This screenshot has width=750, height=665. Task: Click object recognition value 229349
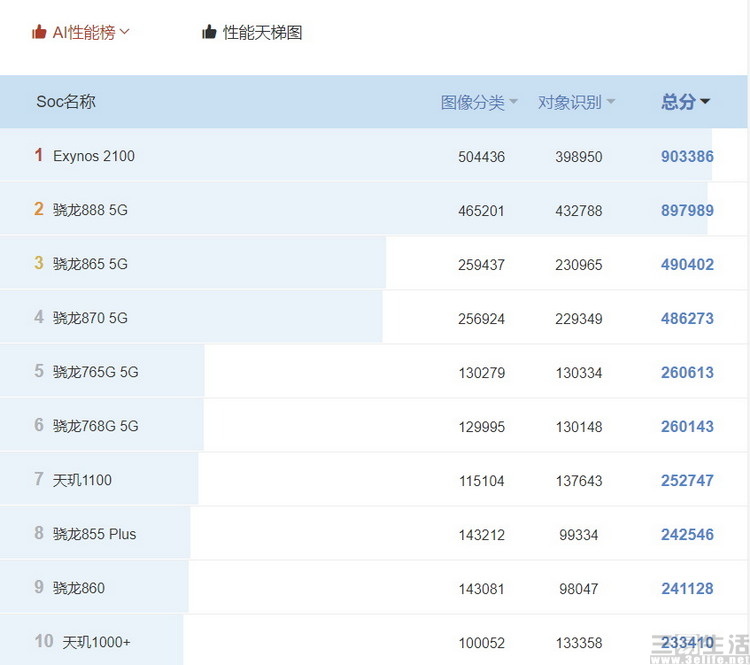pyautogui.click(x=579, y=319)
